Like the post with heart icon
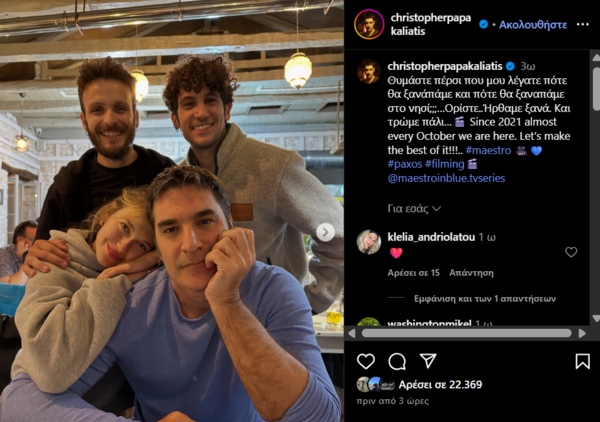The width and height of the screenshot is (600, 422). point(366,361)
